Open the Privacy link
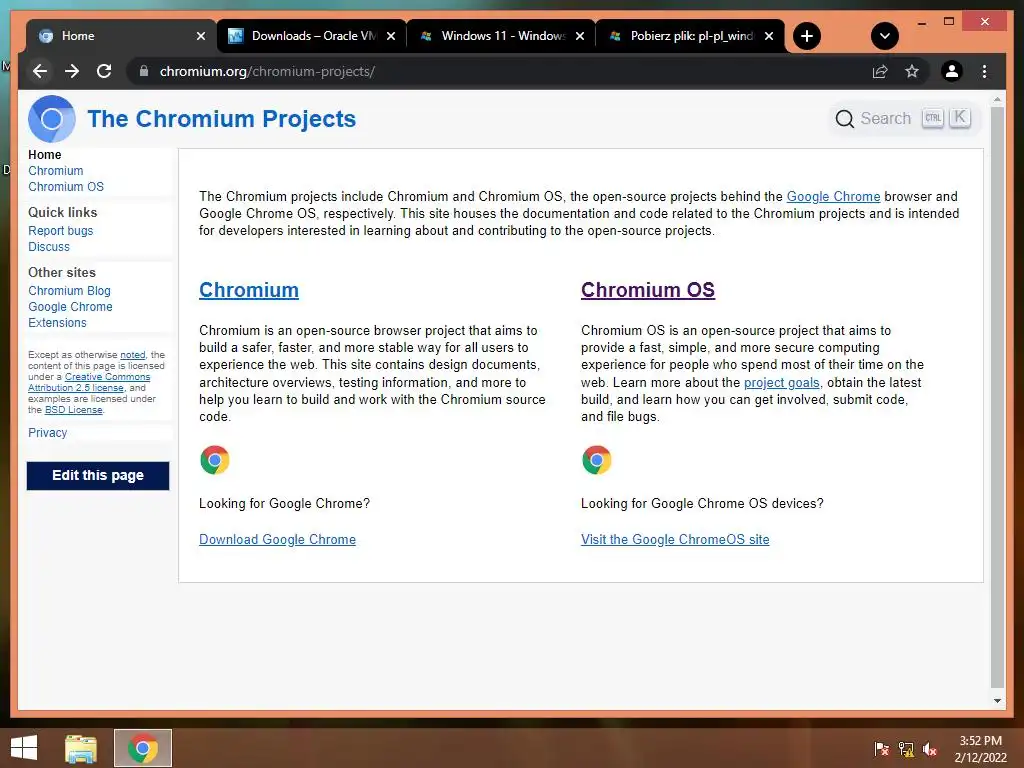This screenshot has width=1024, height=768. tap(48, 432)
